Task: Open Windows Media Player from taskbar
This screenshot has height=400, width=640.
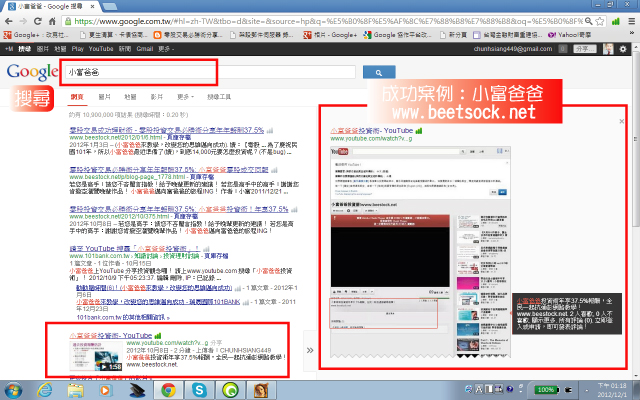Action: pos(105,391)
